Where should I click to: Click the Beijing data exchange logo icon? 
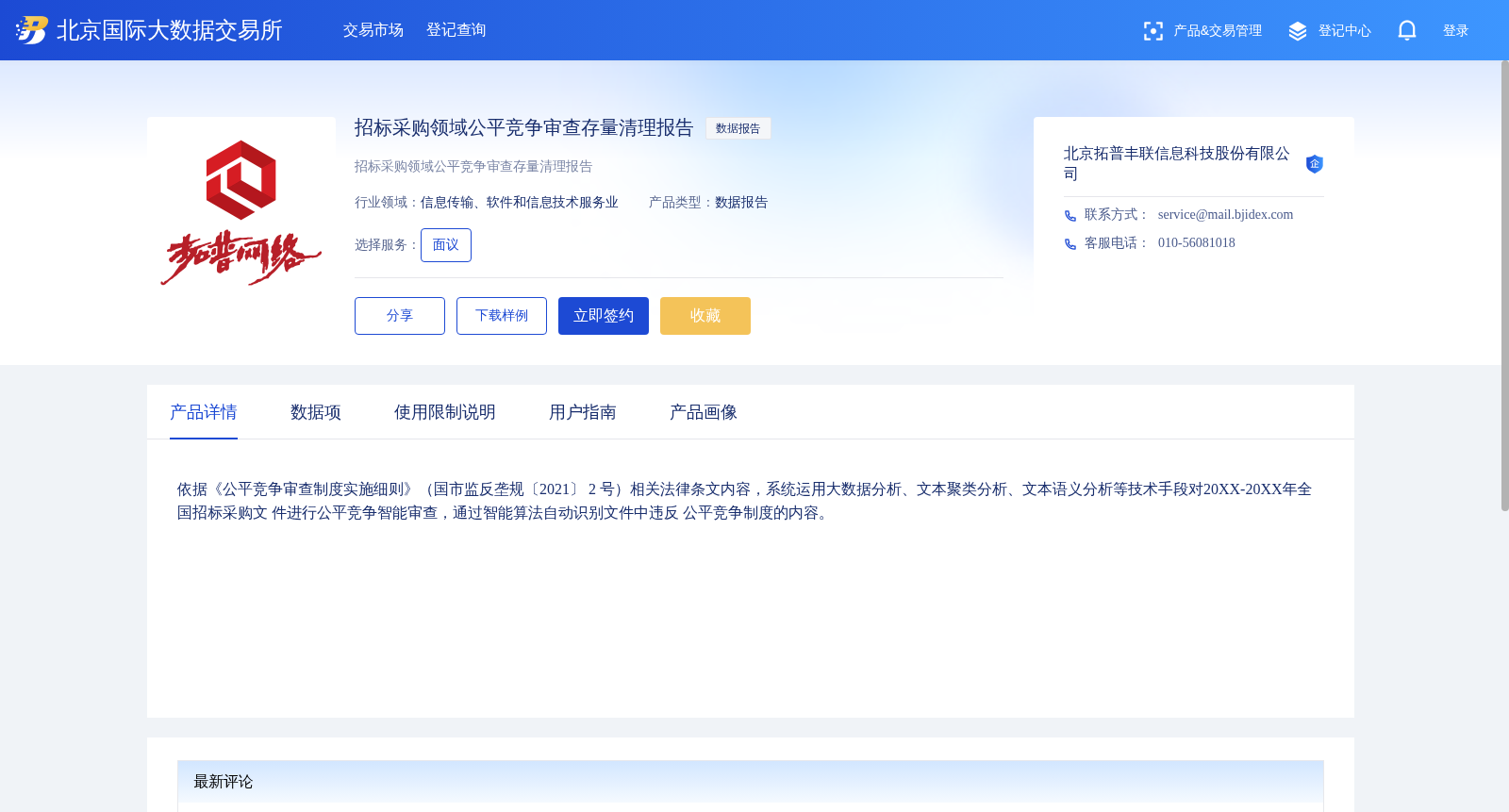[x=31, y=30]
